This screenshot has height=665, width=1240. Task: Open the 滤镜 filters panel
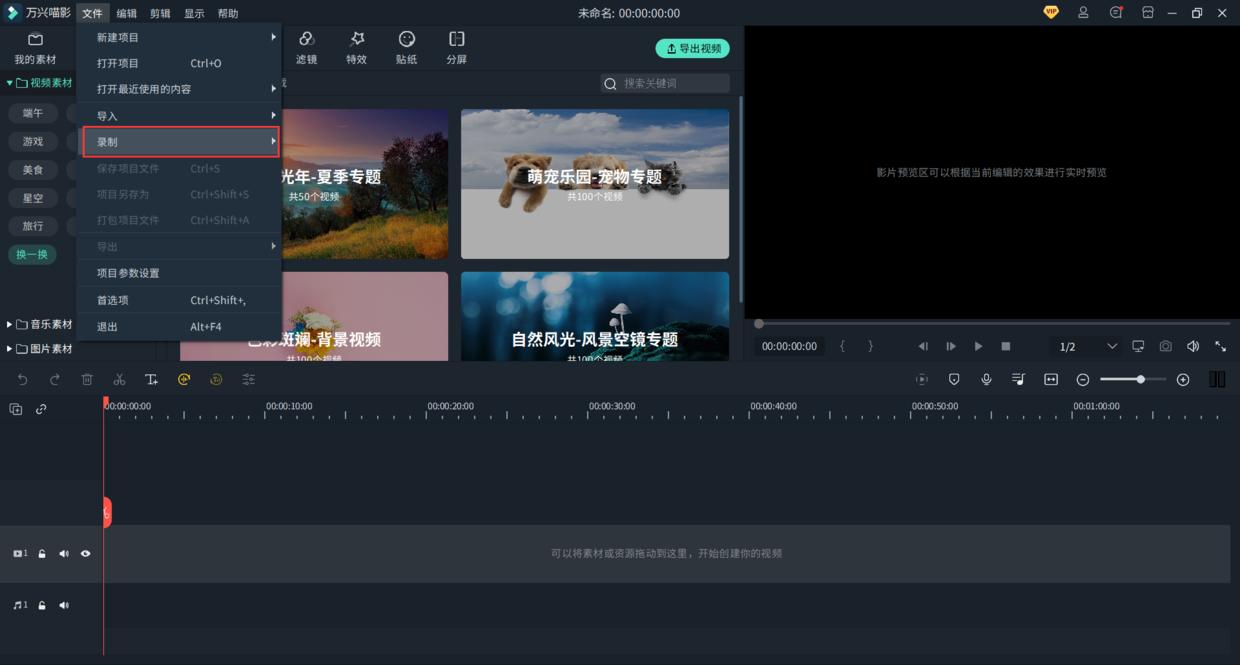(x=306, y=47)
